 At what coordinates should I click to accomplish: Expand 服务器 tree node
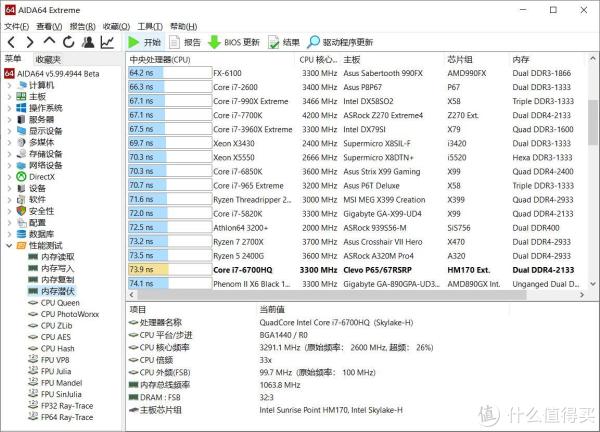[10, 120]
